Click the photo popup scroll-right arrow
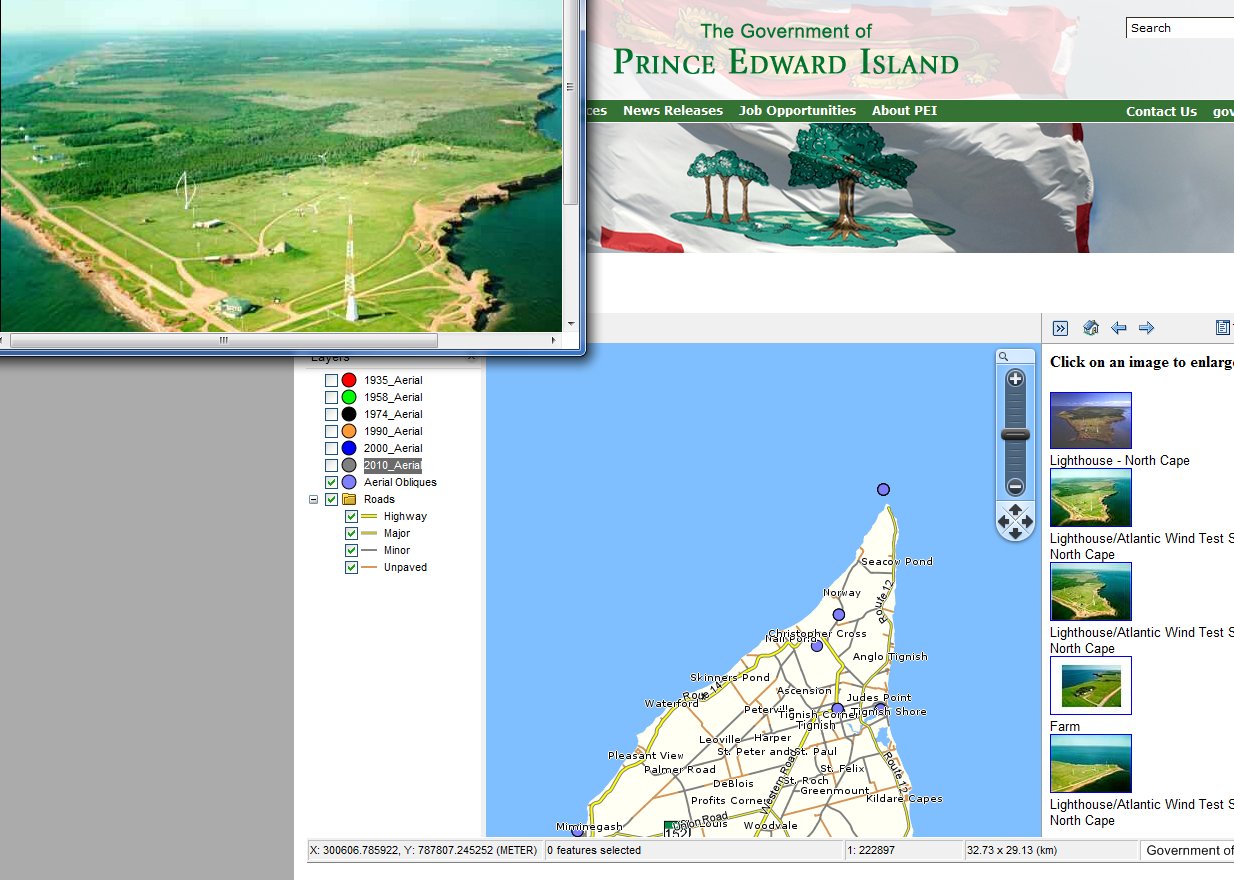 (555, 341)
